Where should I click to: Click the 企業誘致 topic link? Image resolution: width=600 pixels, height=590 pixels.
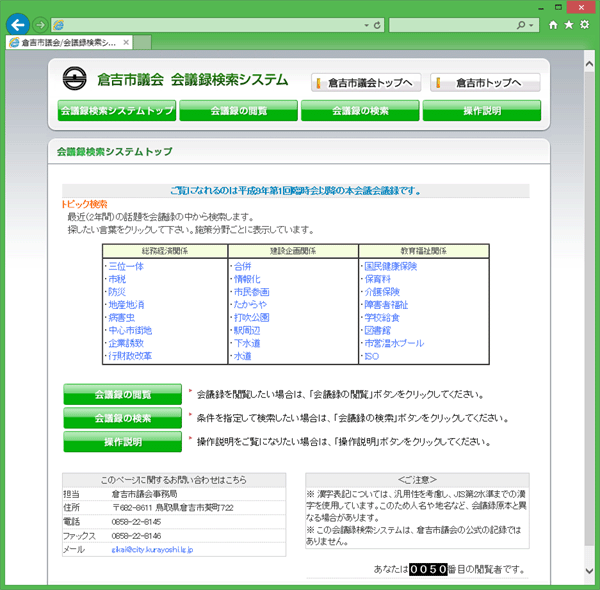point(126,343)
